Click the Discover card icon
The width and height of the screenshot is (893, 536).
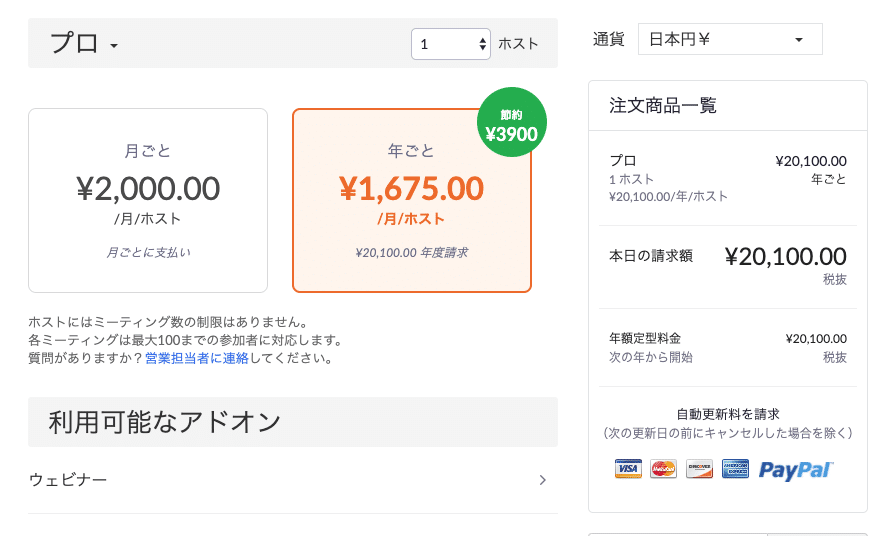[x=699, y=469]
